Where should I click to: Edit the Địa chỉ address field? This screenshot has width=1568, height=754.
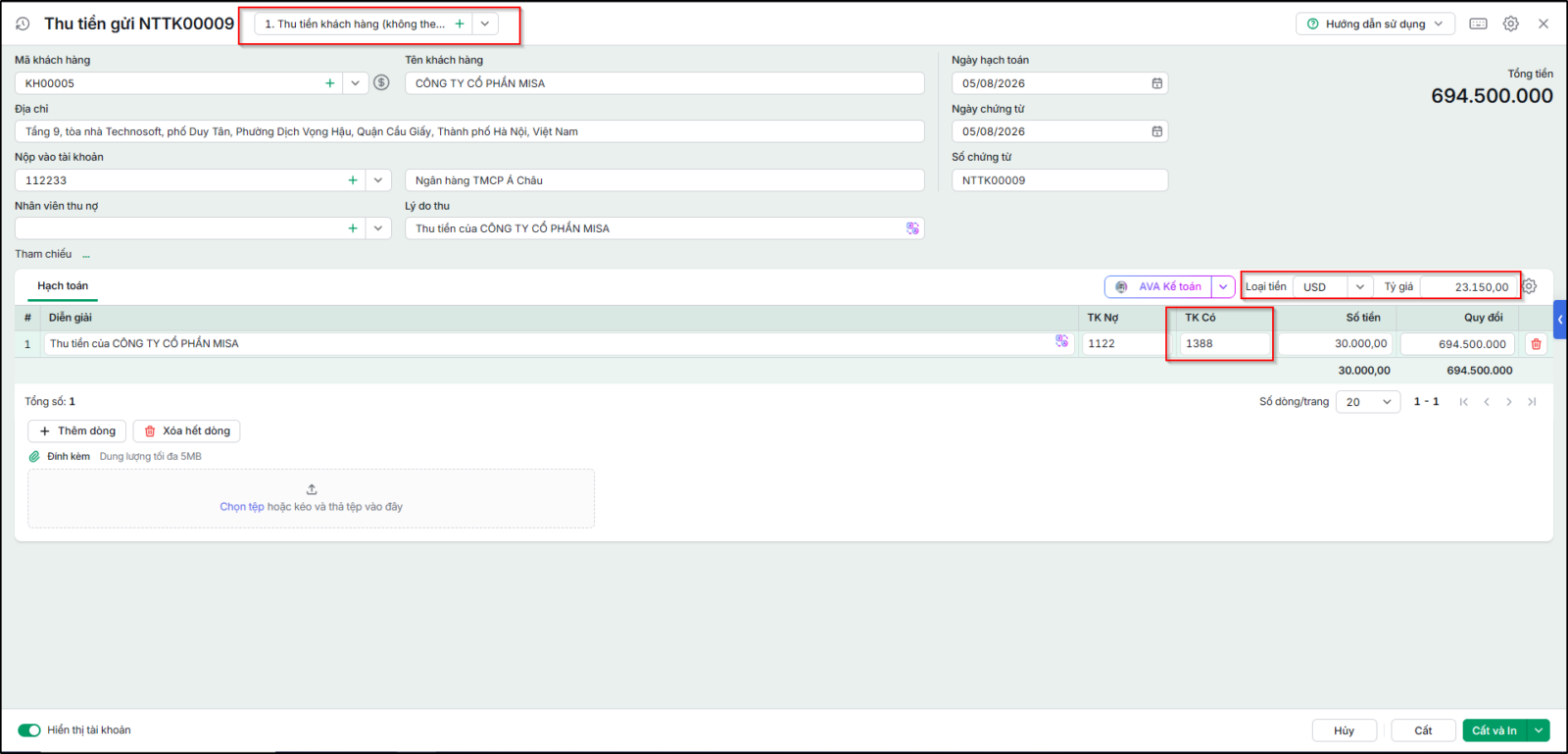tap(469, 131)
